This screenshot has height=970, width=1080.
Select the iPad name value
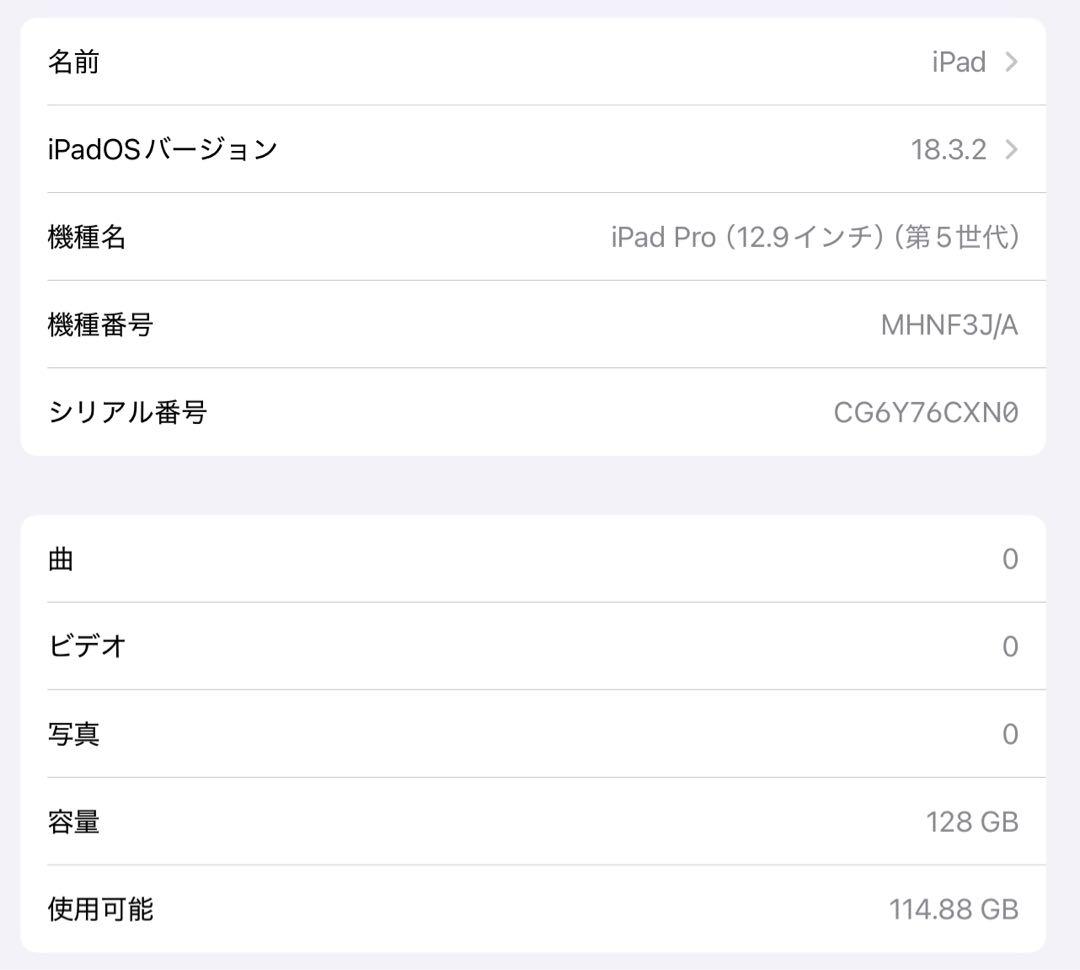(x=958, y=62)
